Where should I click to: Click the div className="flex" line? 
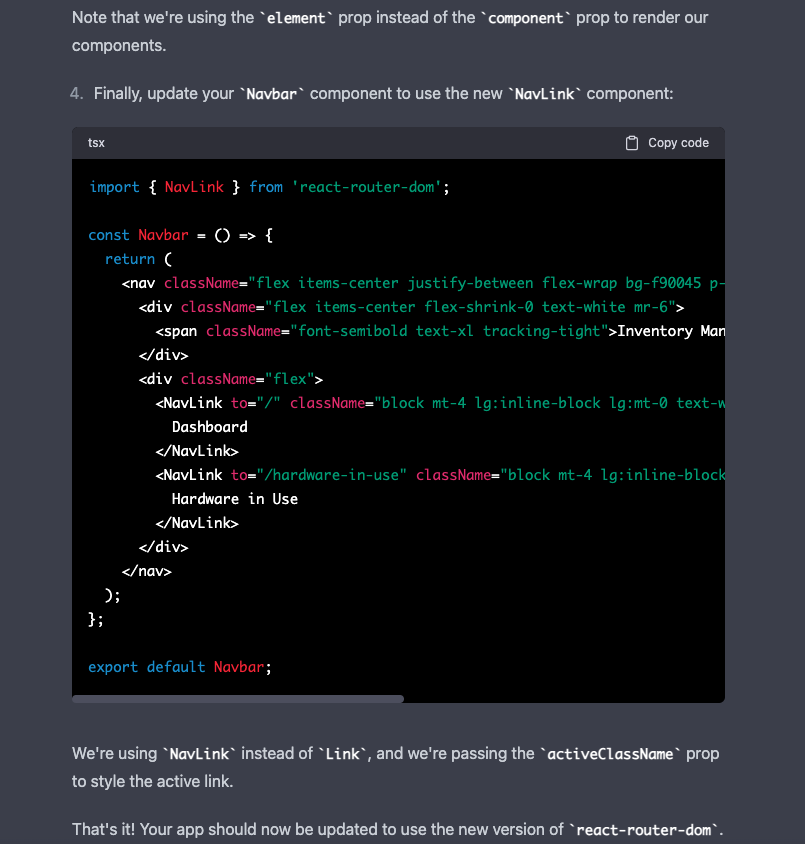point(231,379)
